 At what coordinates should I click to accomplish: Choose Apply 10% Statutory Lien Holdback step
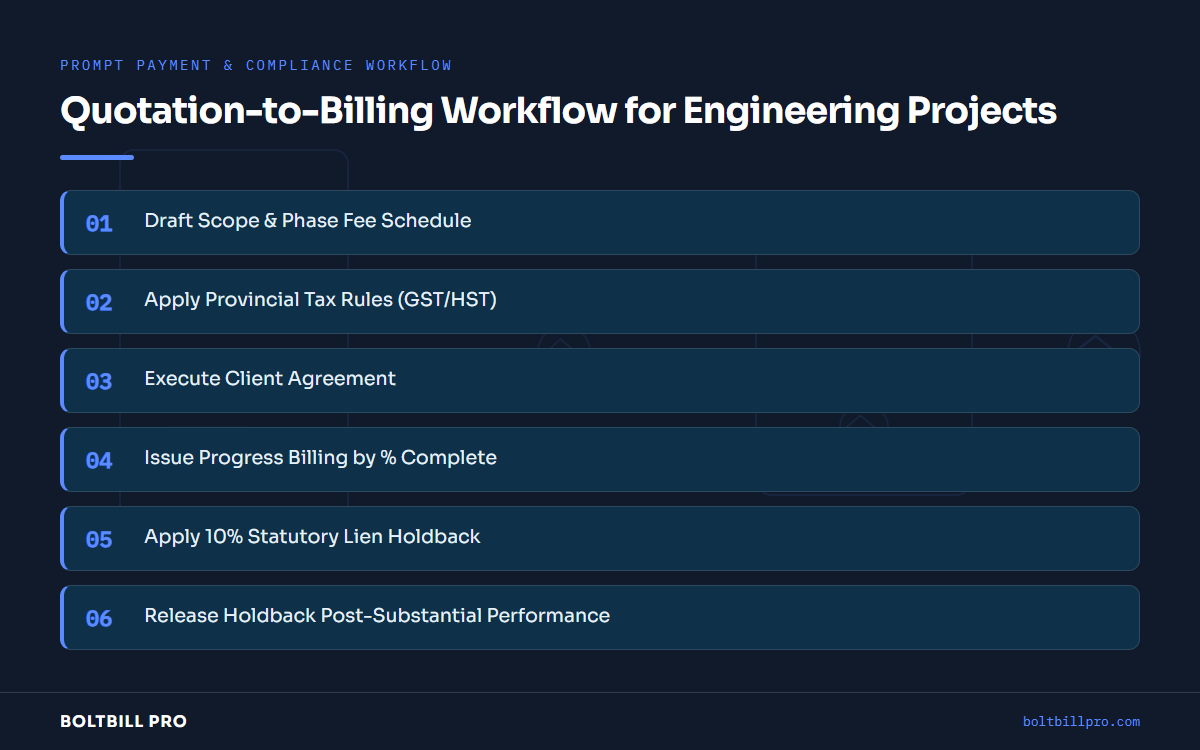(600, 538)
